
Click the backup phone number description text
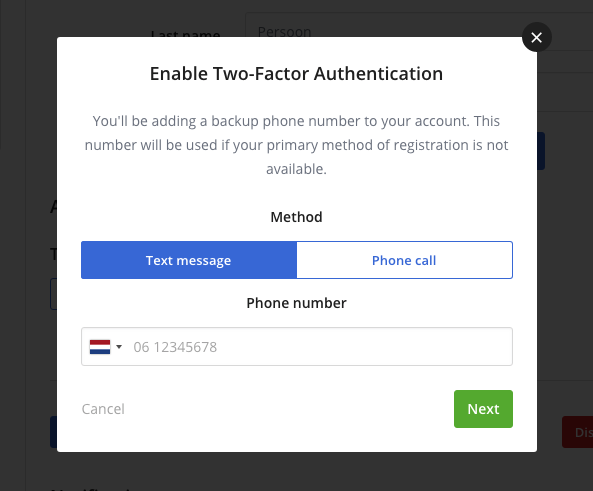[x=296, y=145]
